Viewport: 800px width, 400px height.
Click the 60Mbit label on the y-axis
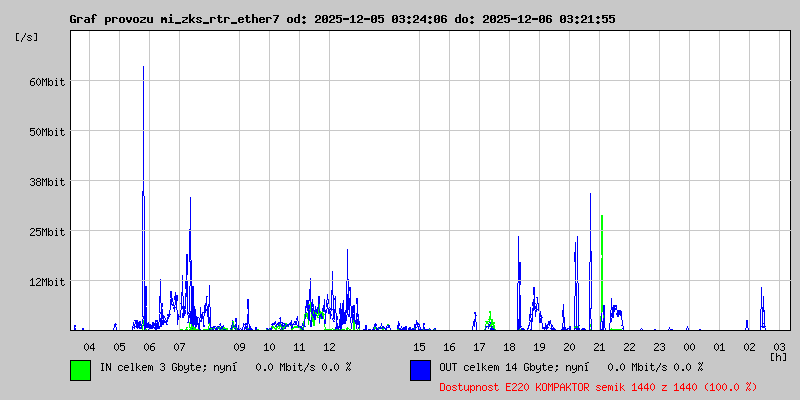pyautogui.click(x=47, y=82)
